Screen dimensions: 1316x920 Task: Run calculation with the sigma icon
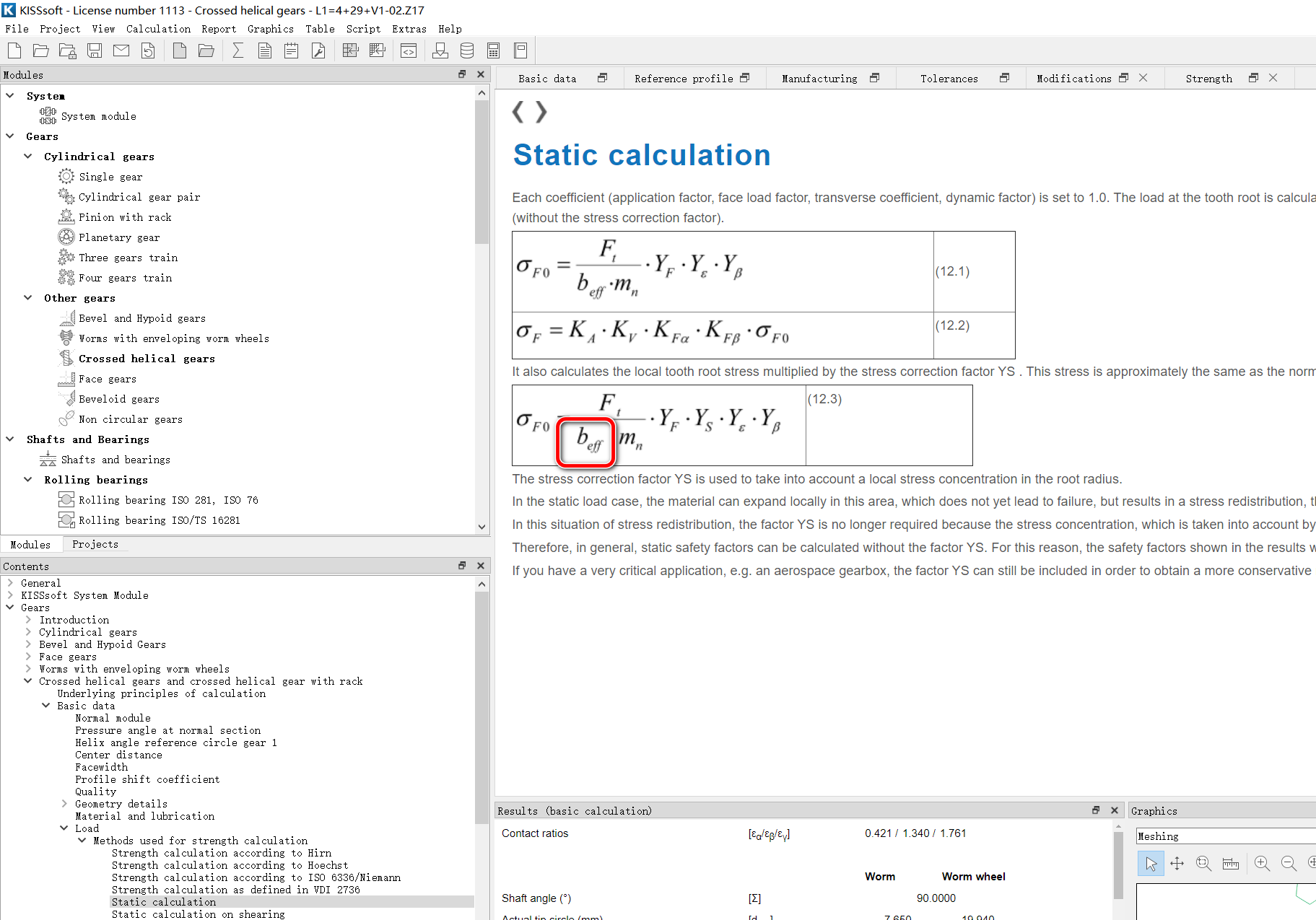238,51
